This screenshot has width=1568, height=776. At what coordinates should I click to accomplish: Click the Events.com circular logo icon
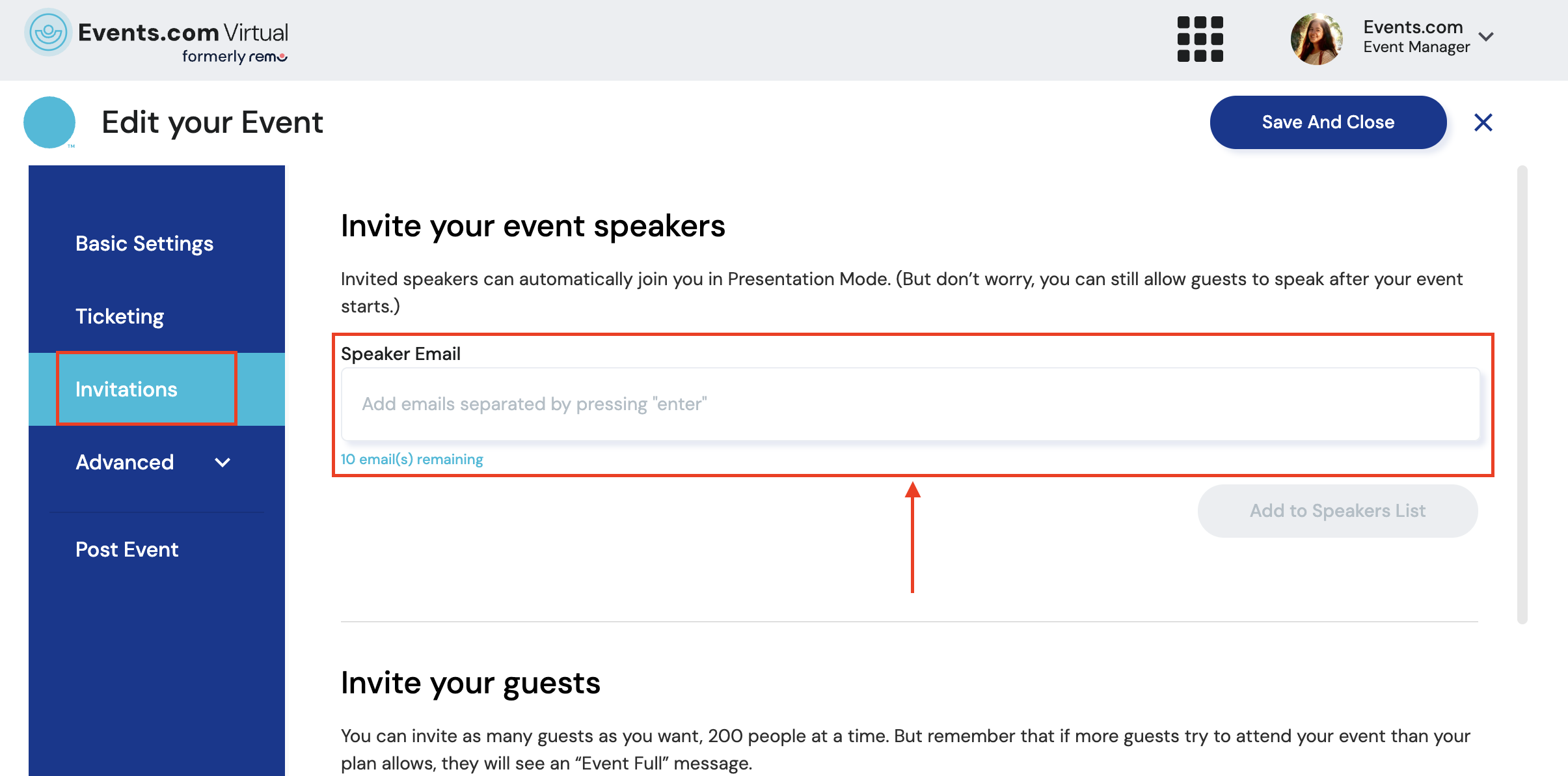(x=47, y=33)
